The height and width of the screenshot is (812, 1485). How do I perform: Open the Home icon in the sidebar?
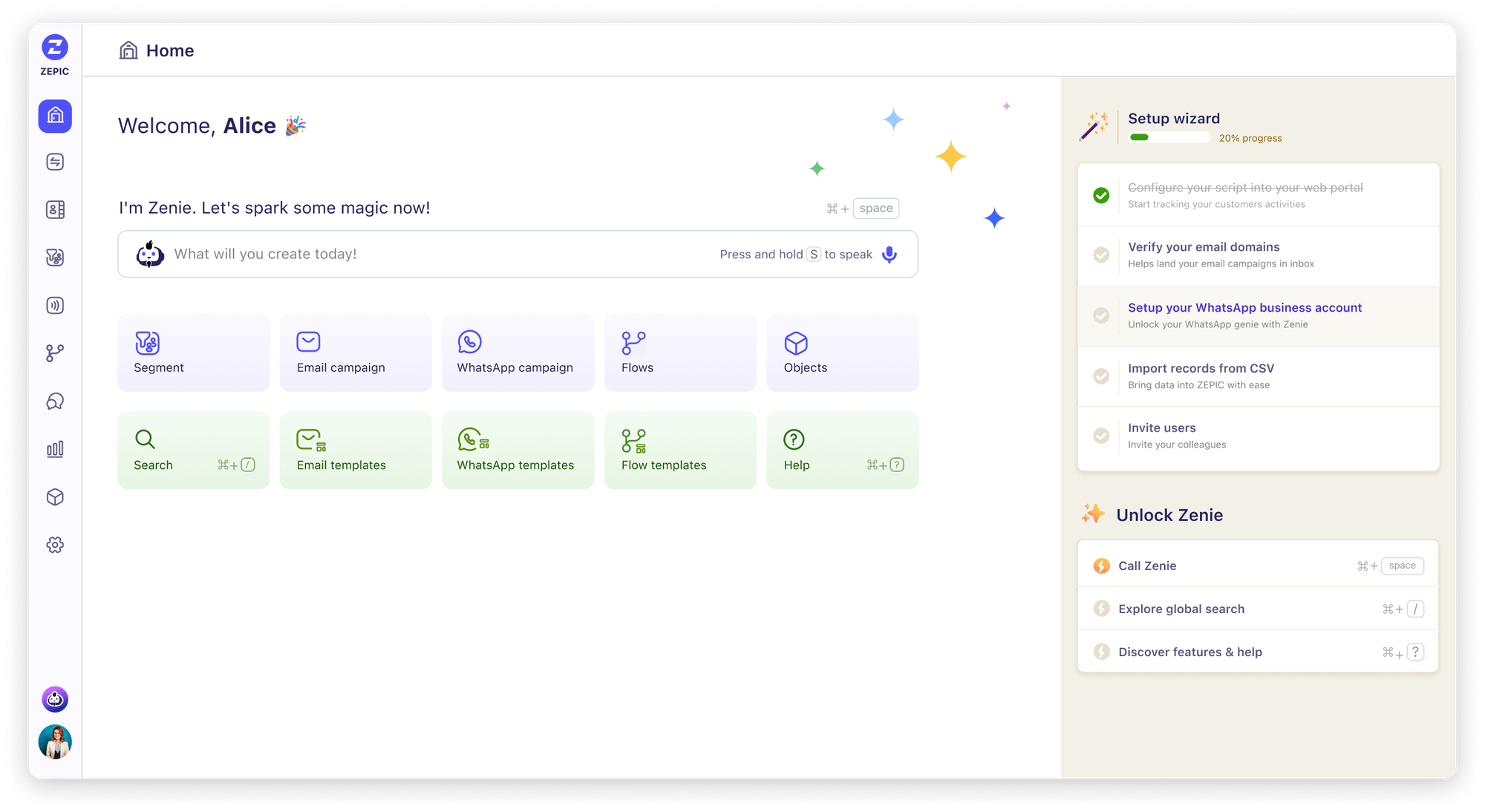[x=53, y=117]
